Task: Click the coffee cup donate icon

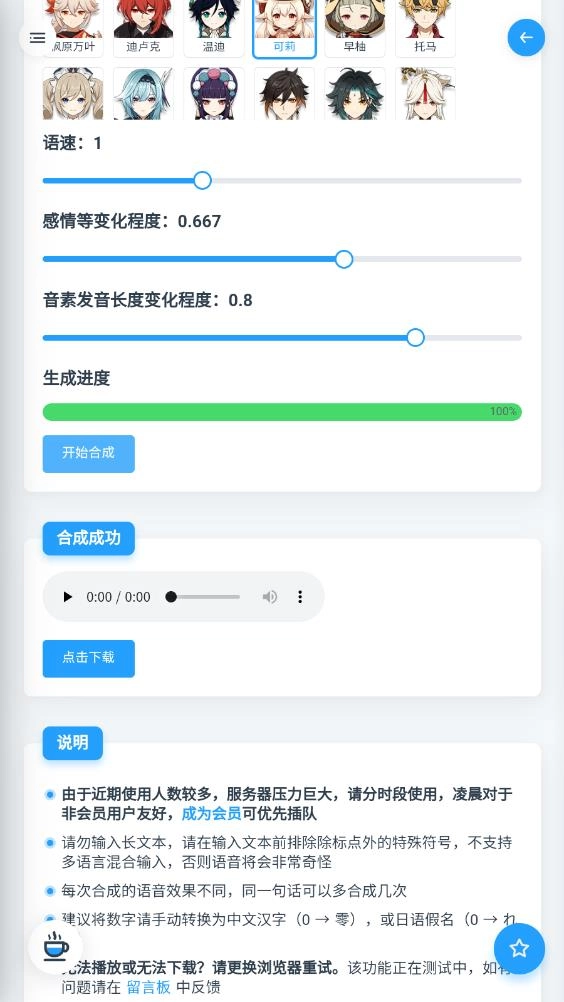Action: click(x=56, y=946)
